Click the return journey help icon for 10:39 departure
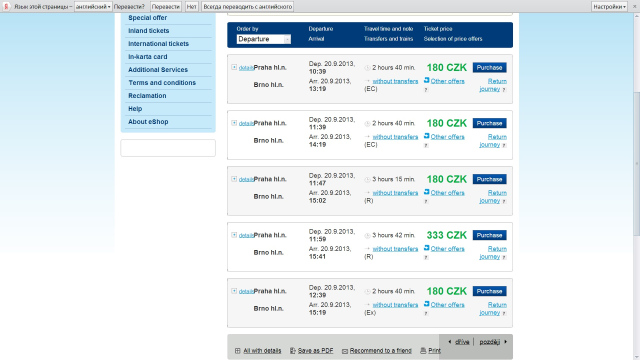Screen dimensions: 640x360 (x=504, y=90)
